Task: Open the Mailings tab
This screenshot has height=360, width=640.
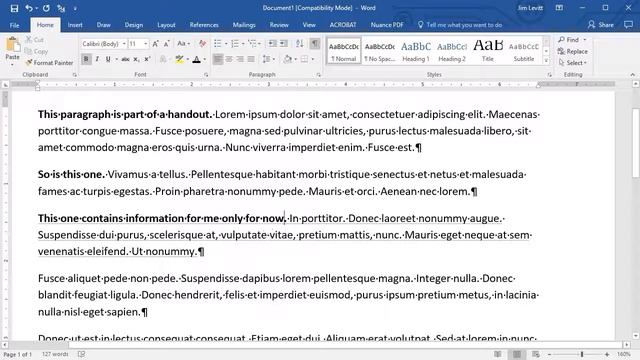Action: pos(244,25)
